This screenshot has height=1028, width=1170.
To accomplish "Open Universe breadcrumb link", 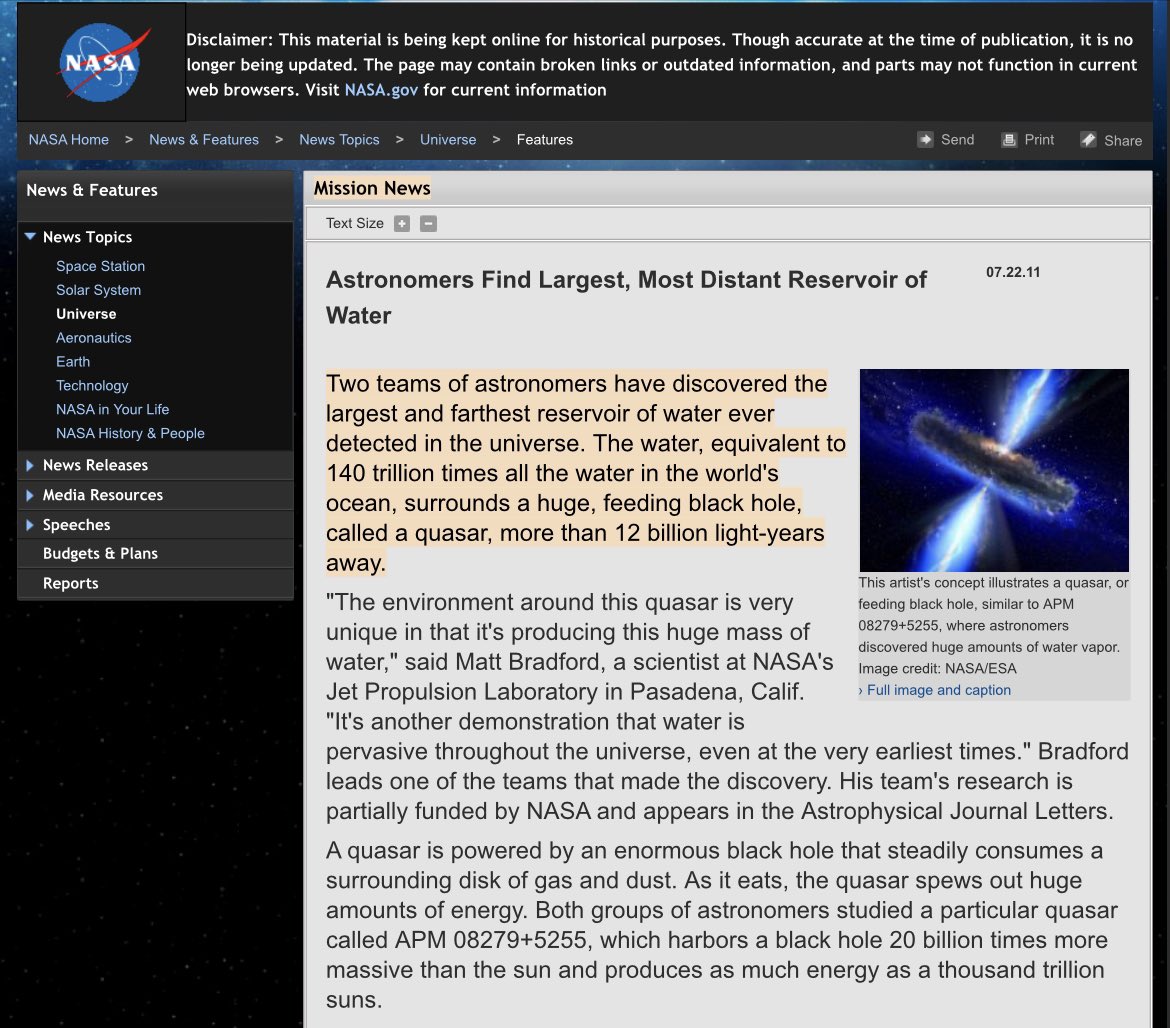I will coord(448,140).
